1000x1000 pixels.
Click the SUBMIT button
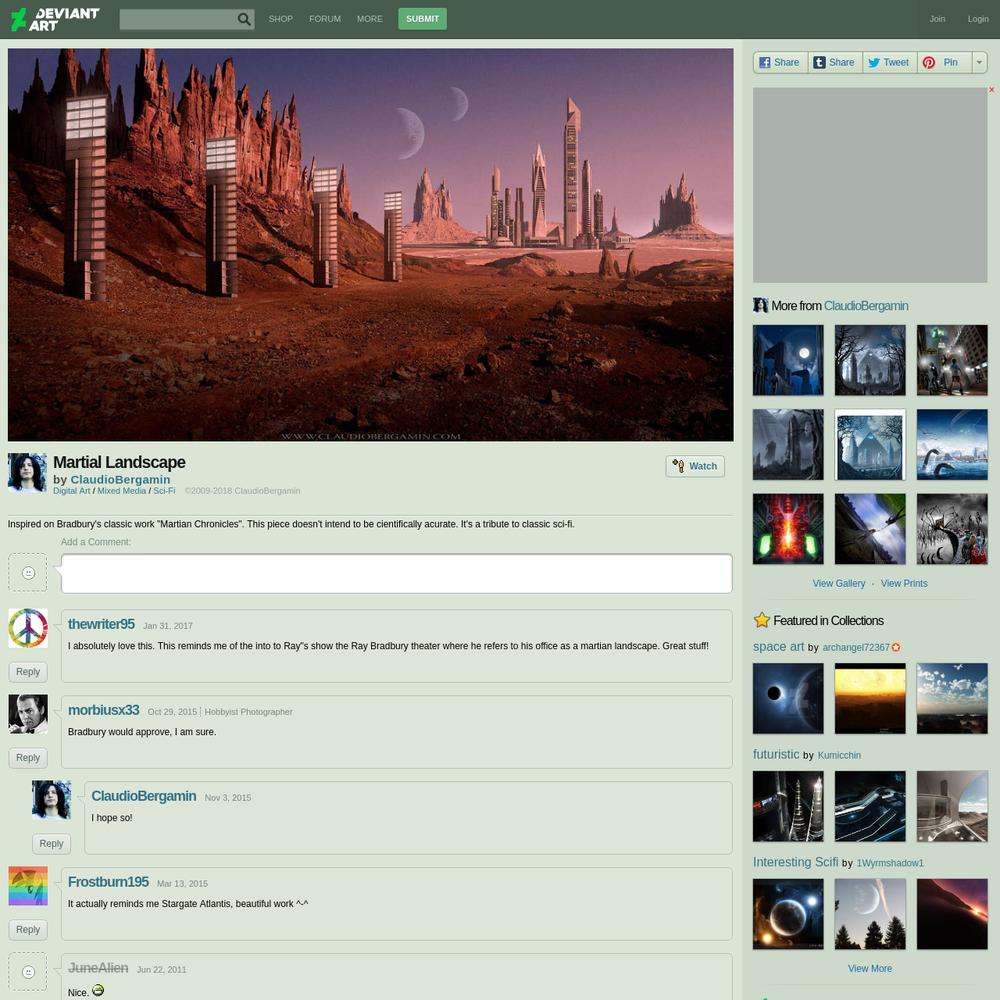pos(422,19)
